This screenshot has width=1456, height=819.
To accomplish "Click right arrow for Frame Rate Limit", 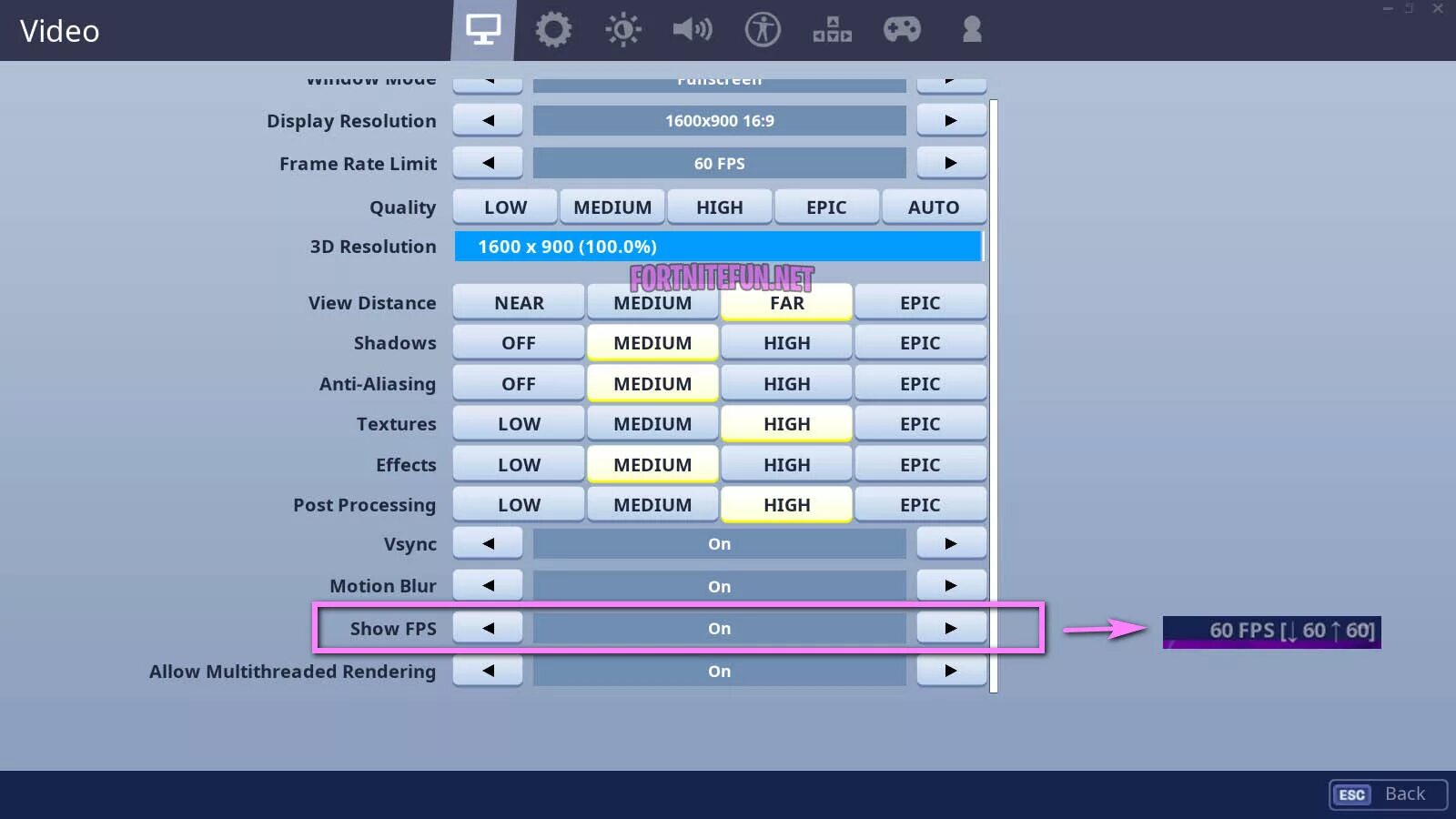I will (951, 163).
